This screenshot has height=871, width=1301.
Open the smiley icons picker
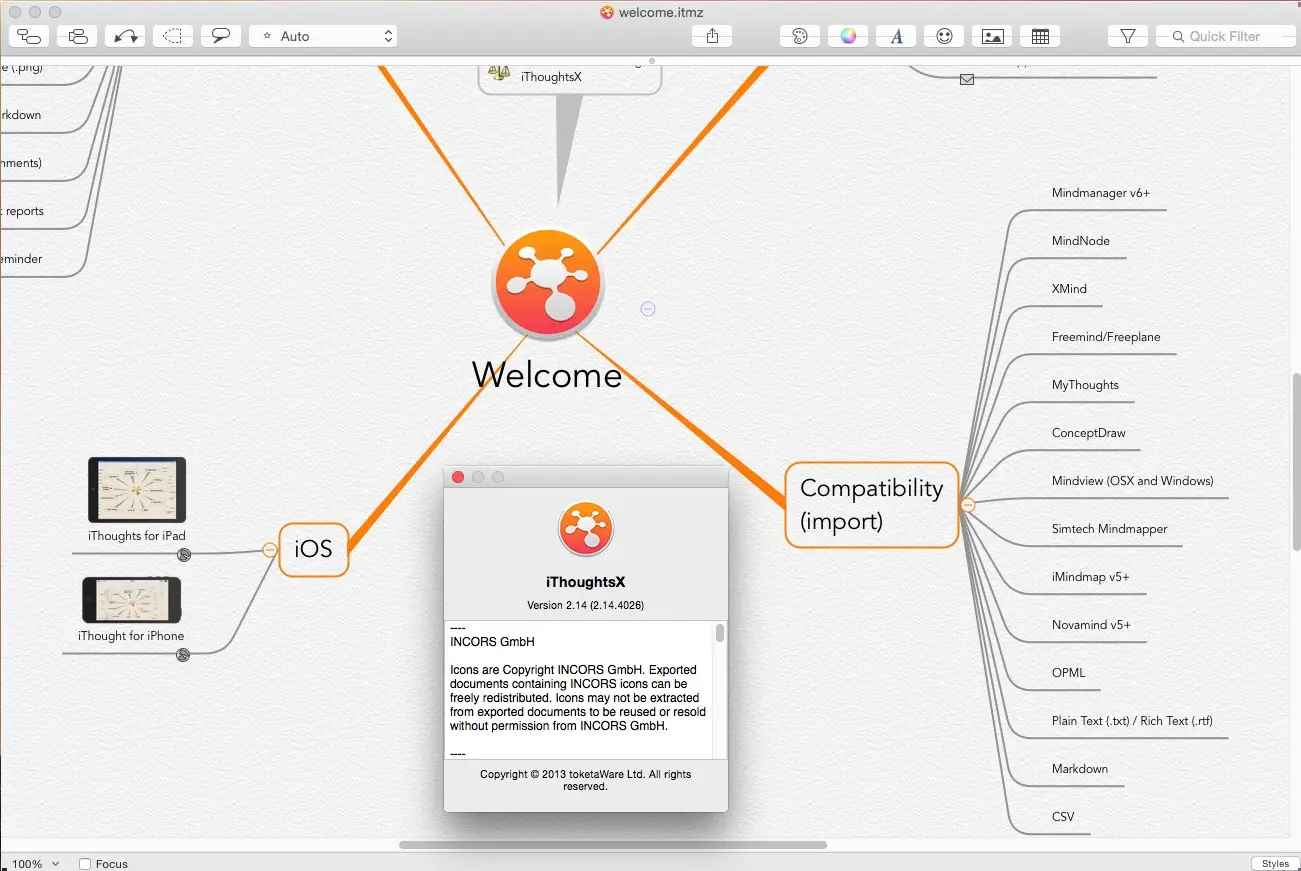[x=944, y=36]
